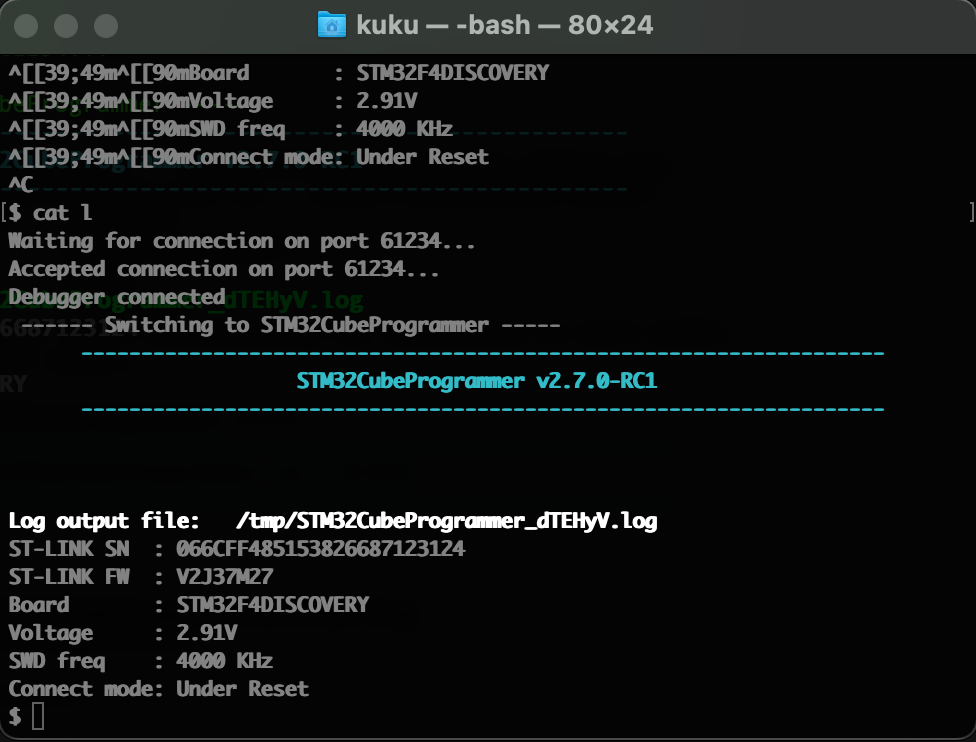Click the home folder icon in title bar
Screen dimensions: 976x742
[332, 25]
